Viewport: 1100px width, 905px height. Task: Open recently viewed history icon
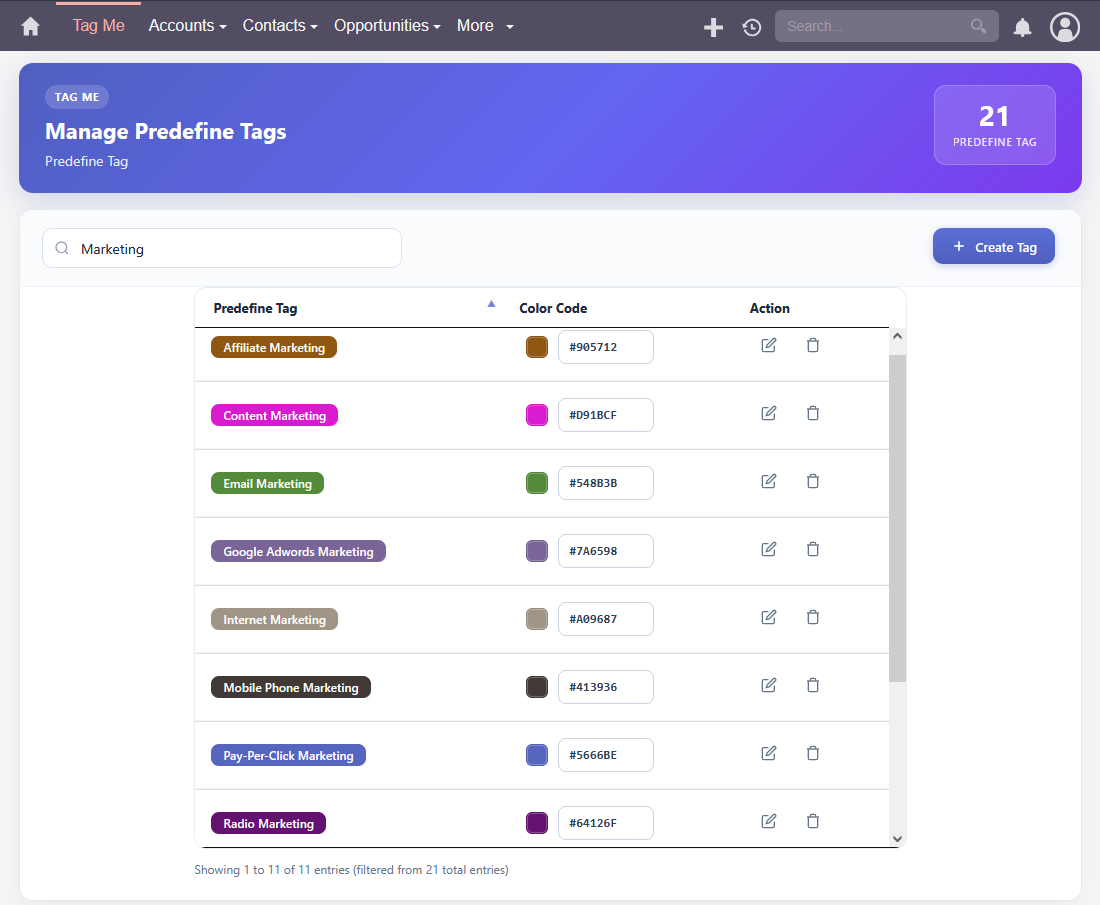tap(751, 27)
